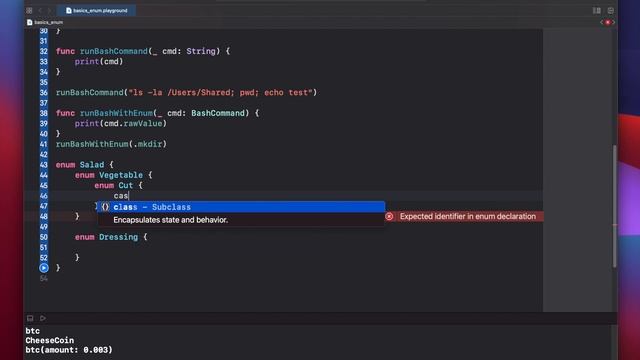Click 'CheeseCoin' output line in console
The width and height of the screenshot is (640, 360).
(50, 340)
